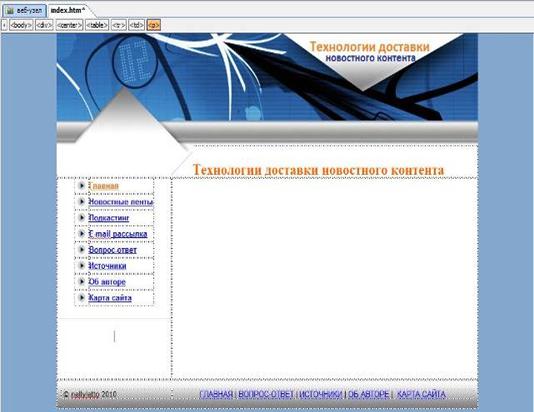Click the arrow icon beside Карта сайта
The width and height of the screenshot is (534, 412).
pyautogui.click(x=81, y=298)
